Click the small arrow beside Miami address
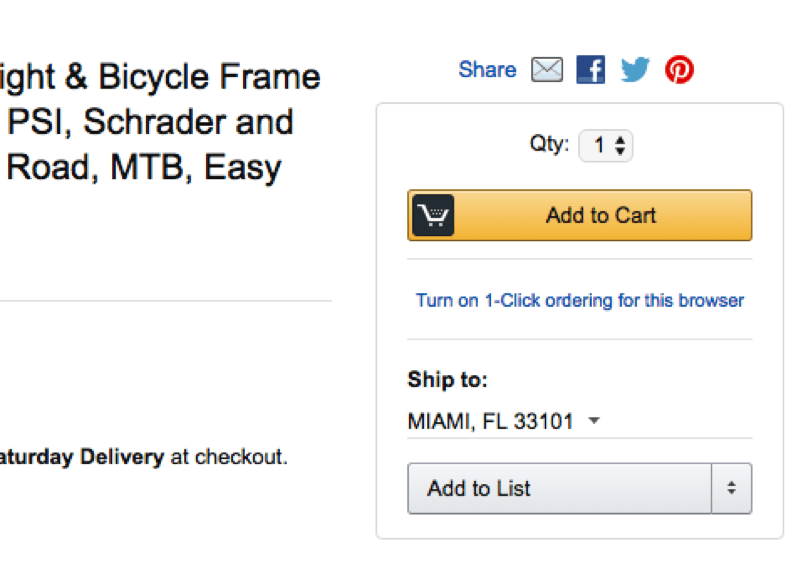 point(594,421)
